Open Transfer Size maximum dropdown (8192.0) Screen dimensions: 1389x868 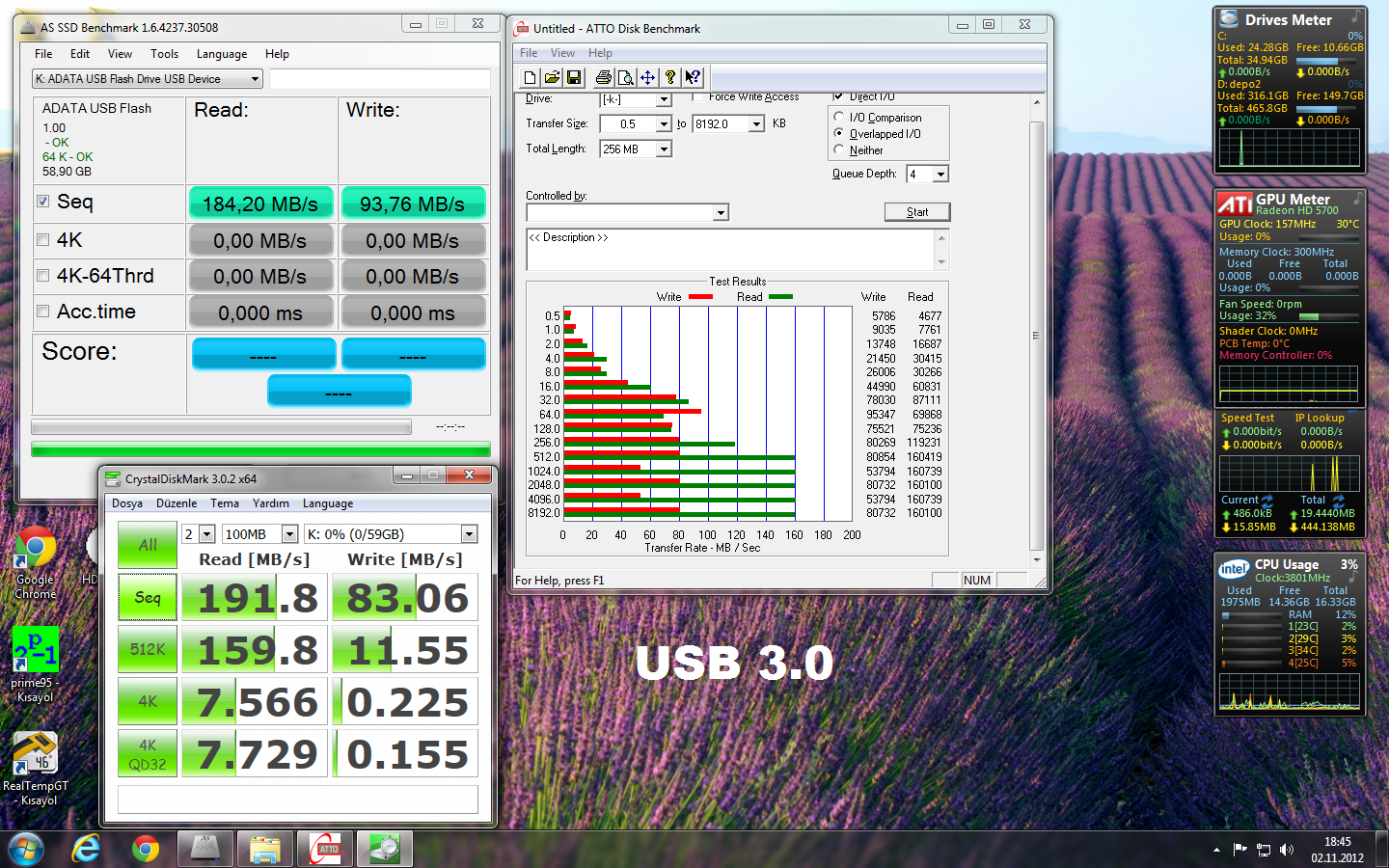click(x=757, y=123)
